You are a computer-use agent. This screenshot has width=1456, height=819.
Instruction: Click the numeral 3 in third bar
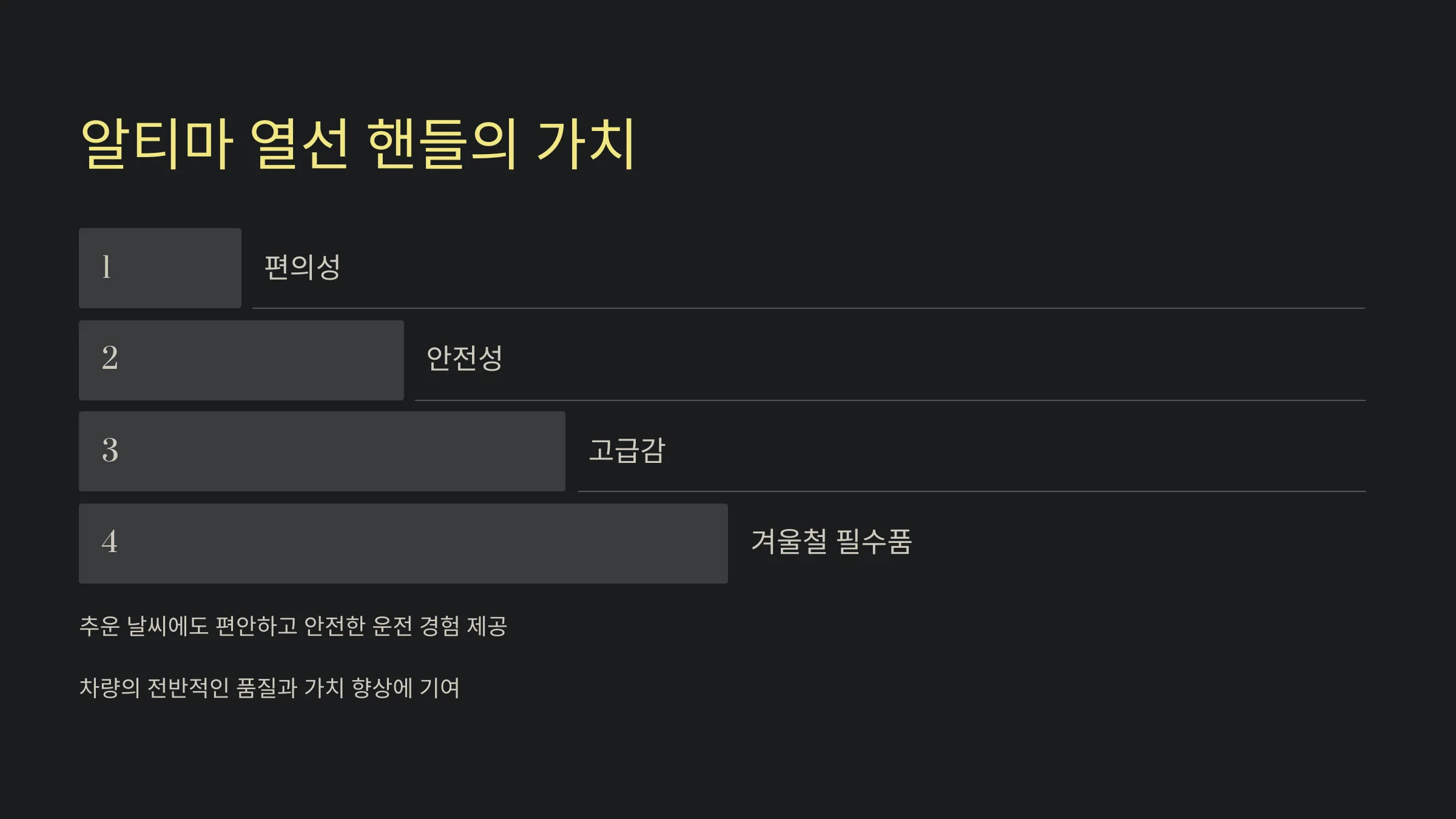(x=110, y=450)
